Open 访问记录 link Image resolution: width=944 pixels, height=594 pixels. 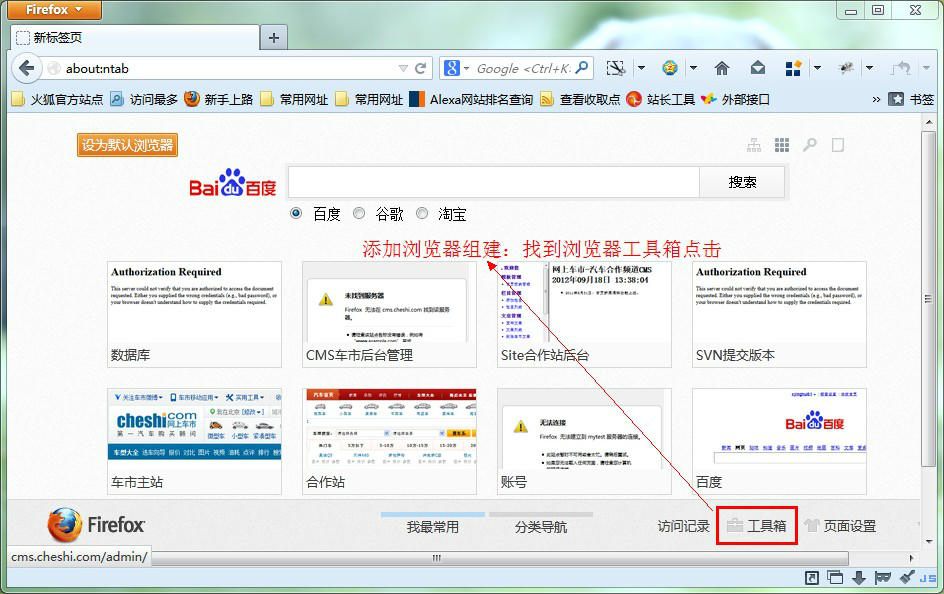tap(683, 526)
